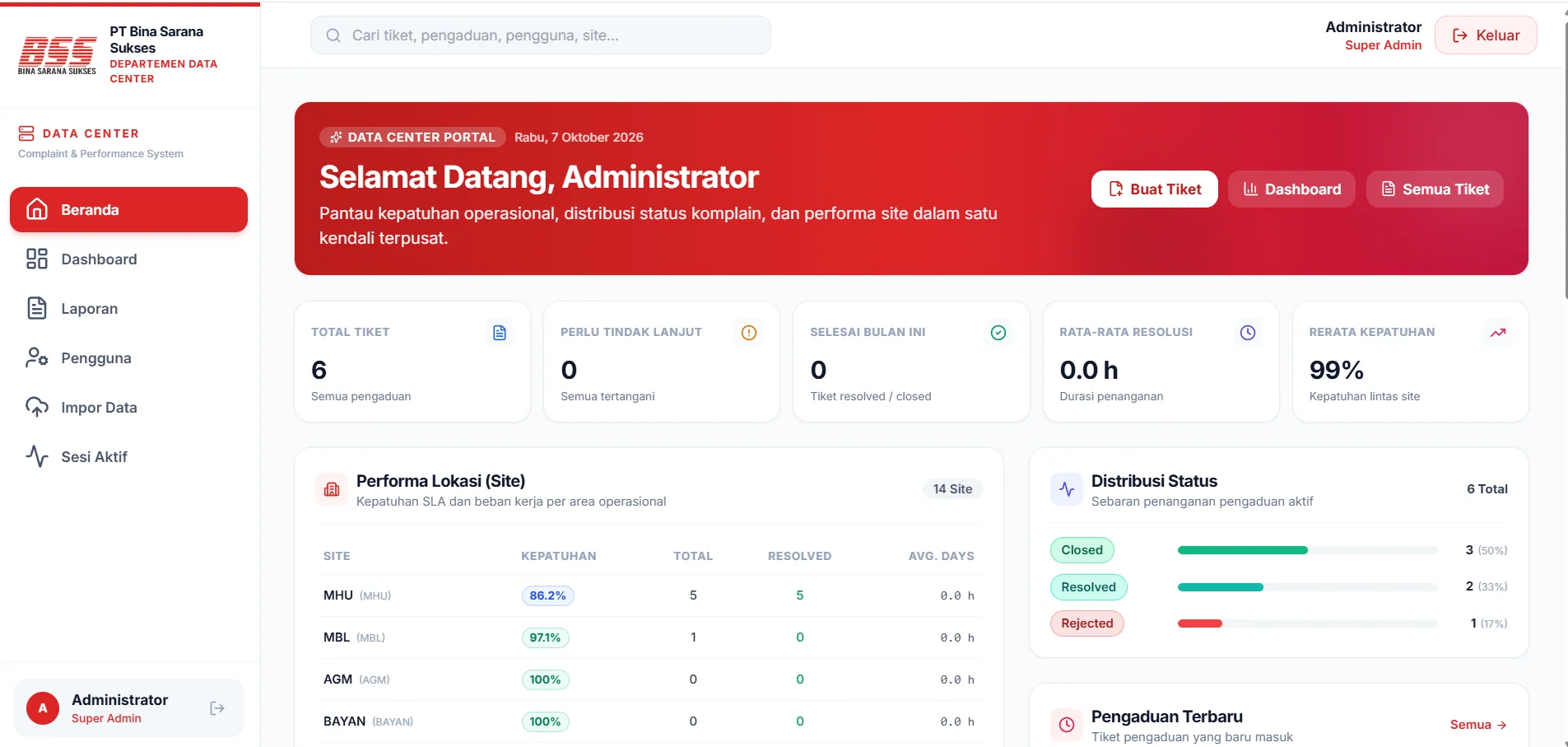Click the Pengaduan Terbaru clock icon
Image resolution: width=1568 pixels, height=747 pixels.
click(x=1067, y=725)
